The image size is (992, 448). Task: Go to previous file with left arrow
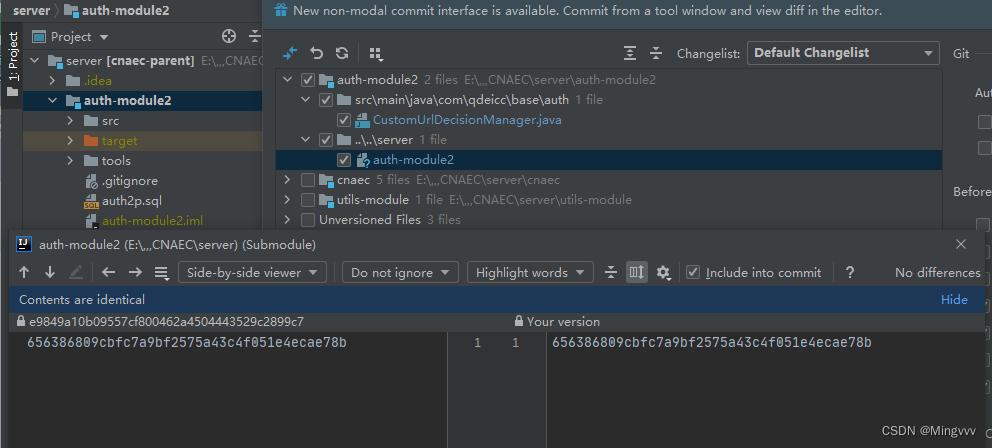coord(109,273)
